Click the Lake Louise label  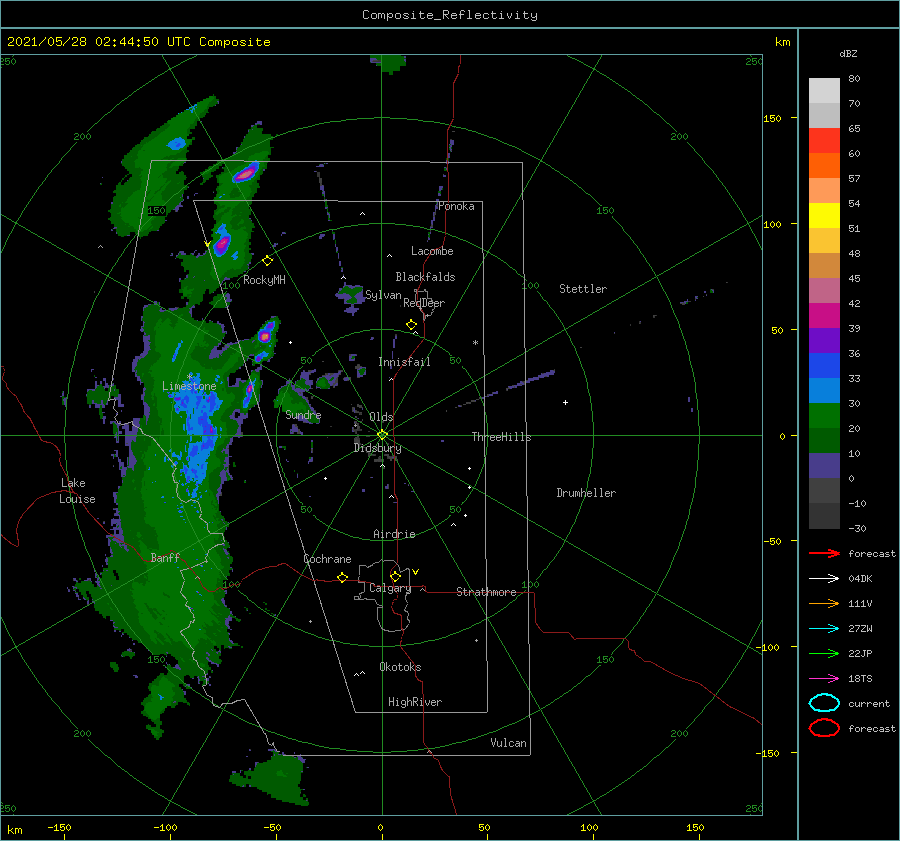[77, 491]
